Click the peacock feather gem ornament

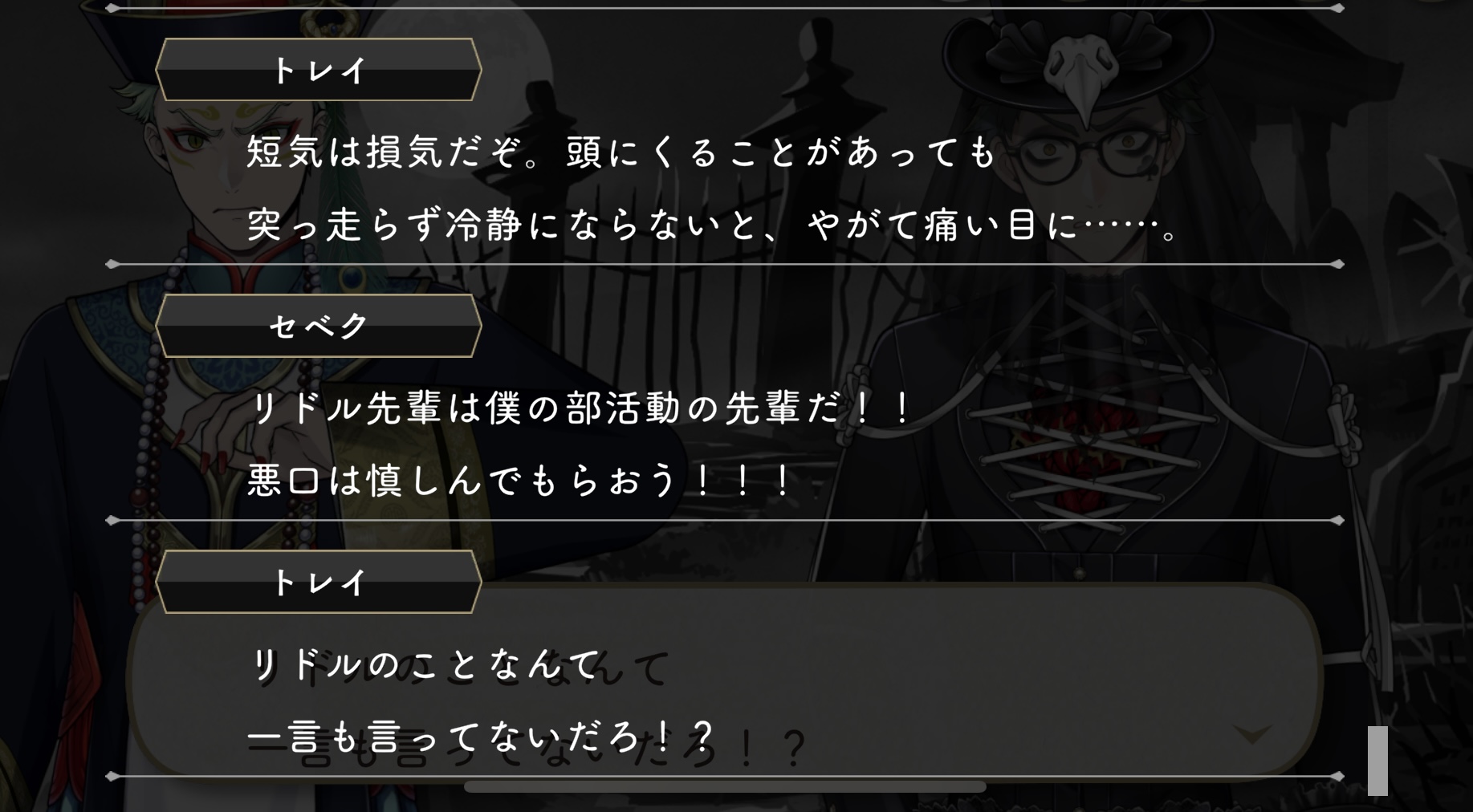pyautogui.click(x=351, y=278)
